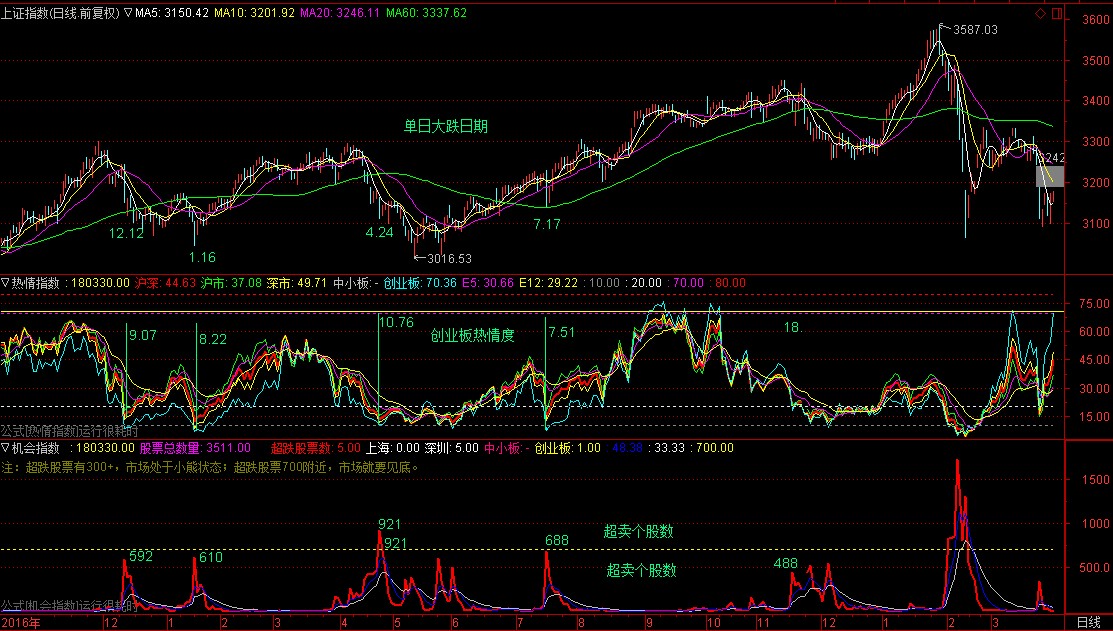Click the 488 peak label
The height and width of the screenshot is (631, 1113).
(786, 564)
